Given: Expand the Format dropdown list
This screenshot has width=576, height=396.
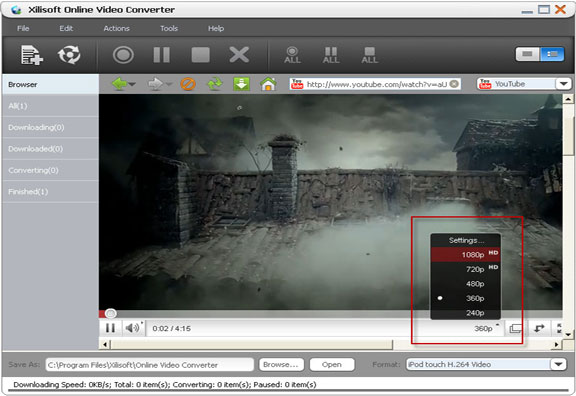Looking at the screenshot, I should pos(558,364).
